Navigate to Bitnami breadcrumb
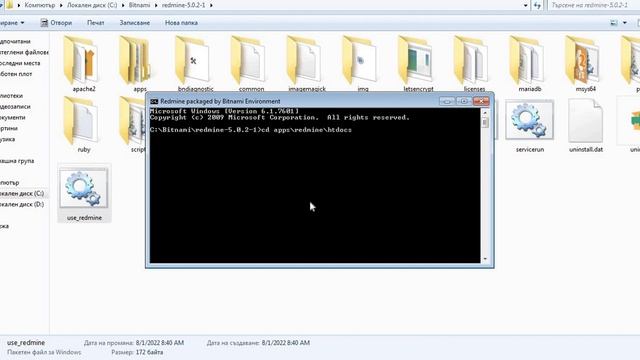Image resolution: width=640 pixels, height=360 pixels. [139, 5]
